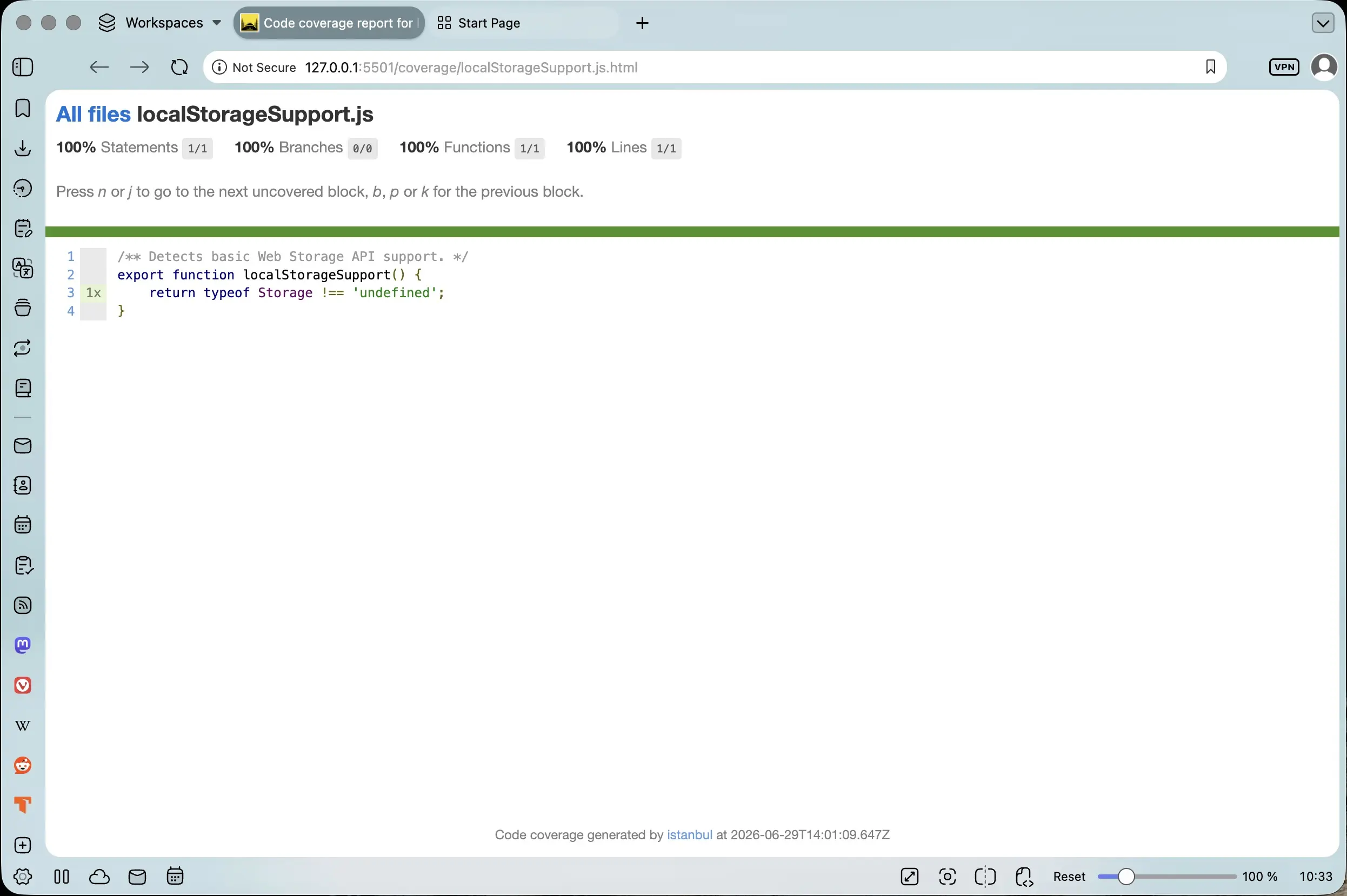
Task: Open the Calendar panel in sidebar
Action: (x=23, y=525)
